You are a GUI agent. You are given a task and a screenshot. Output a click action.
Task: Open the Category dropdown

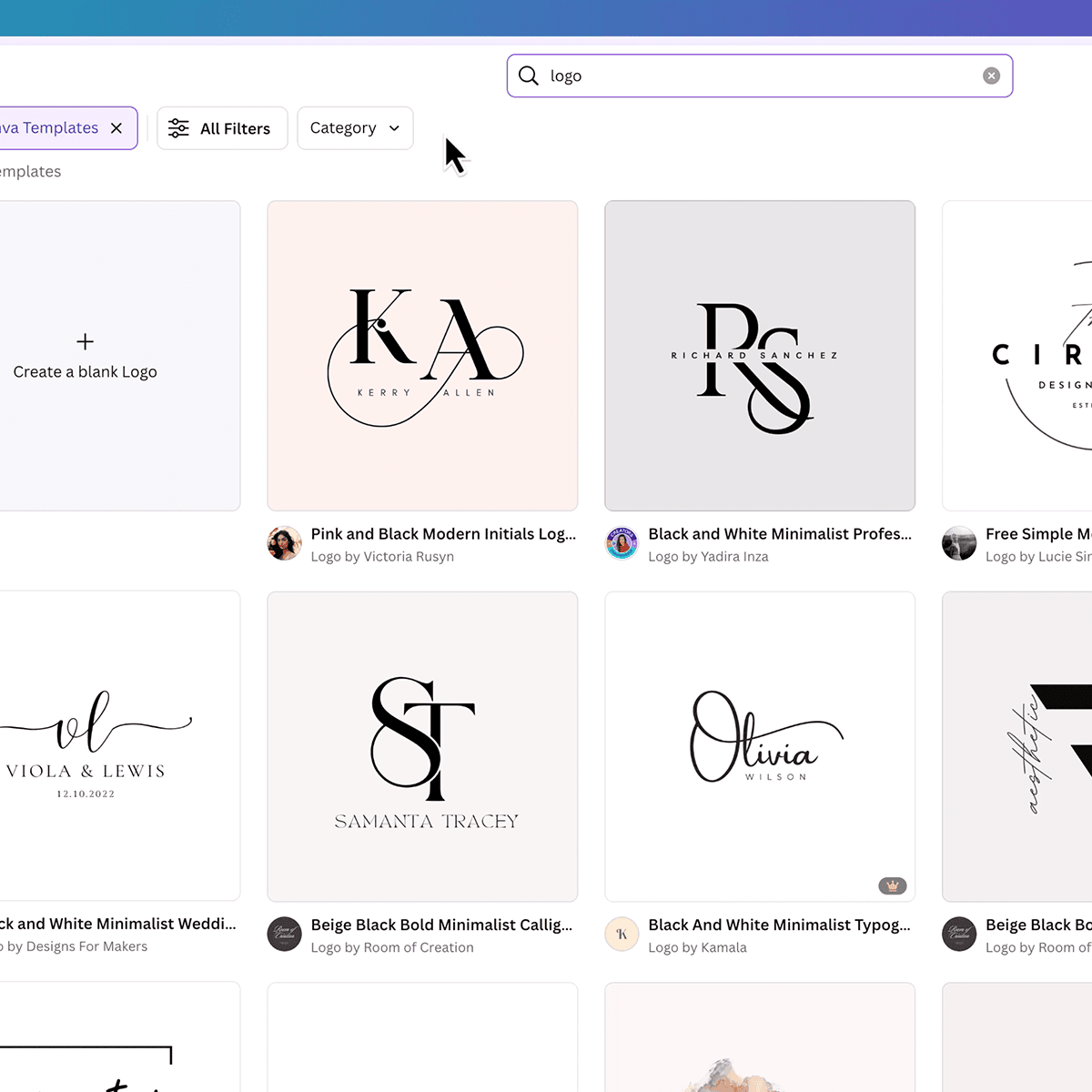(x=354, y=127)
